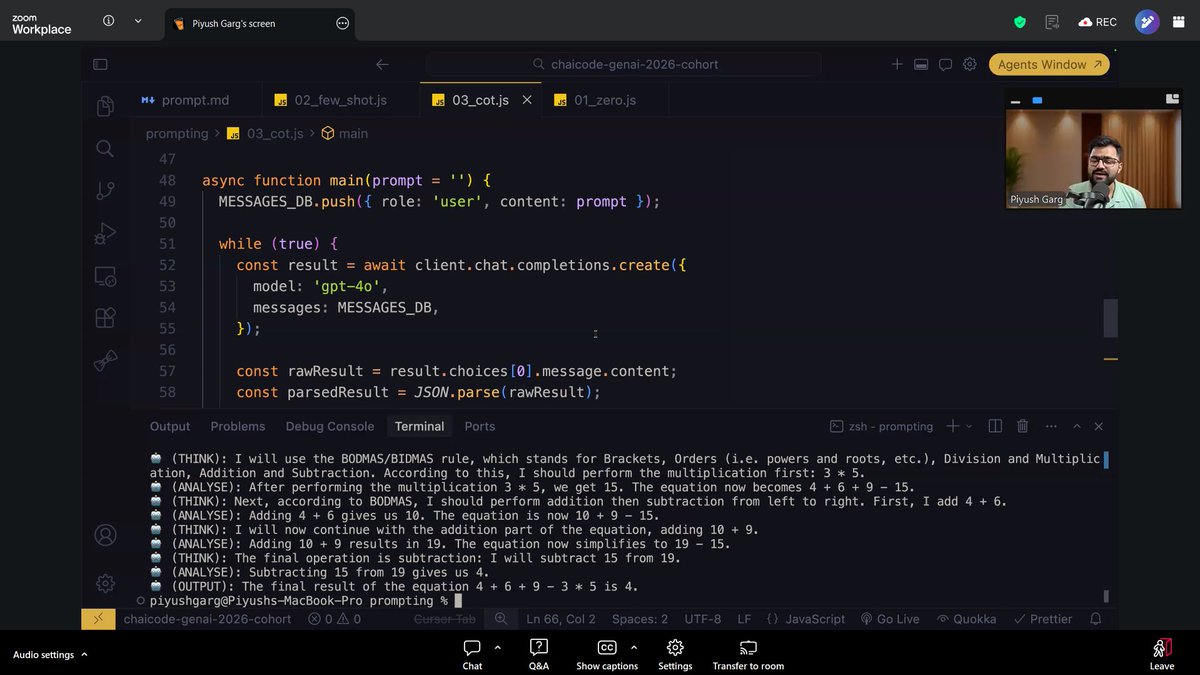Select the 03_cot.js editor tab
Image resolution: width=1200 pixels, height=675 pixels.
point(480,100)
